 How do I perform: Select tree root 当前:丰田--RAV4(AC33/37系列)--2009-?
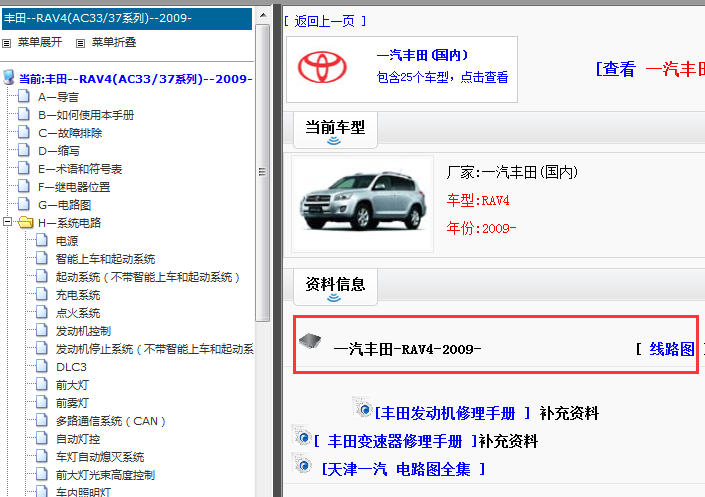tap(135, 79)
